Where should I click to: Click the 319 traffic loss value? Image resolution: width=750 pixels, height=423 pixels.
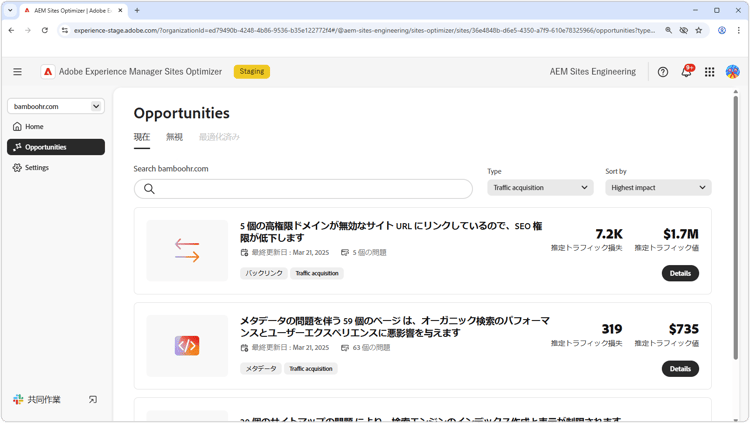612,329
